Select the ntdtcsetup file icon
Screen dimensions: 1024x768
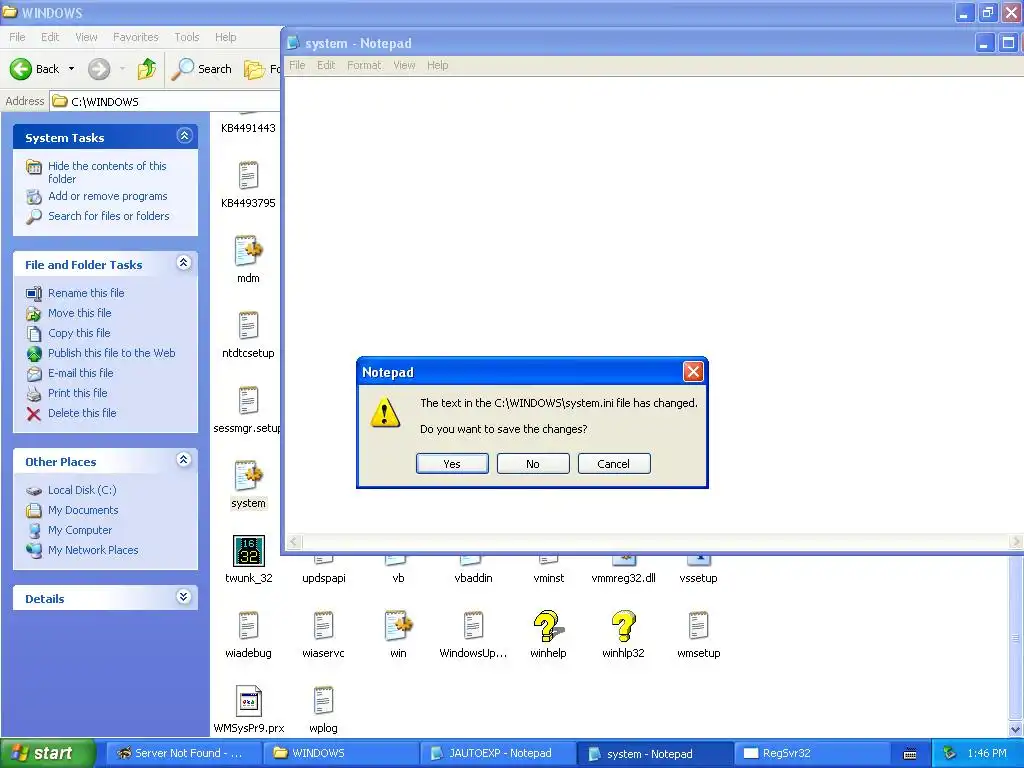pos(248,325)
